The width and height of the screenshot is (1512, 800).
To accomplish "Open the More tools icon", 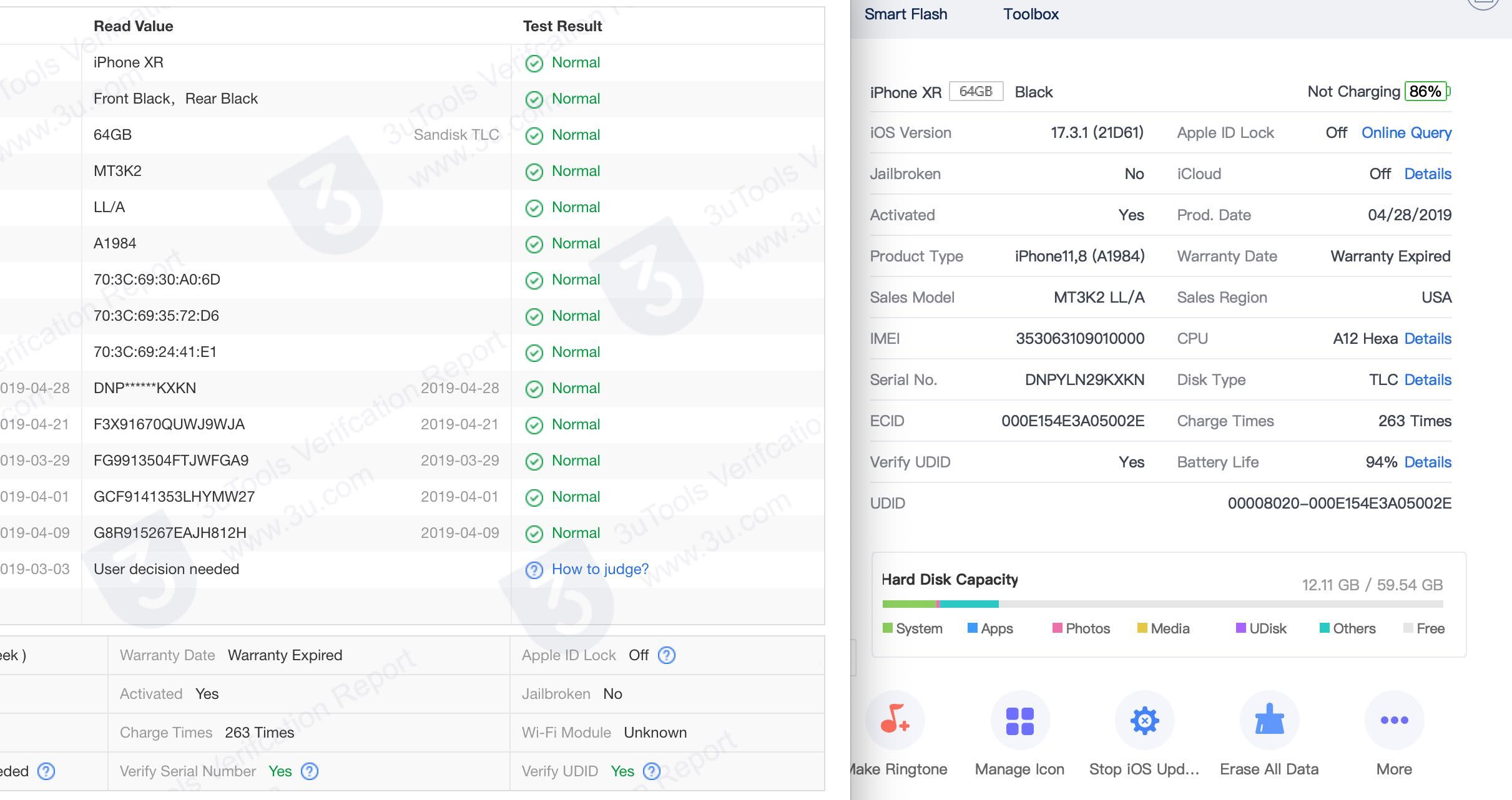I will click(x=1394, y=721).
